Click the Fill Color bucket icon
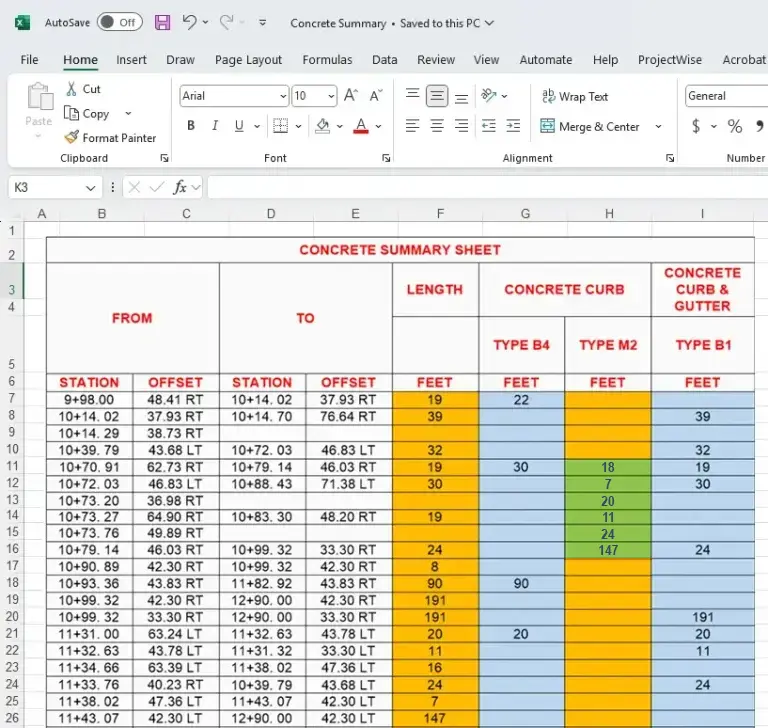The width and height of the screenshot is (768, 728). 322,126
